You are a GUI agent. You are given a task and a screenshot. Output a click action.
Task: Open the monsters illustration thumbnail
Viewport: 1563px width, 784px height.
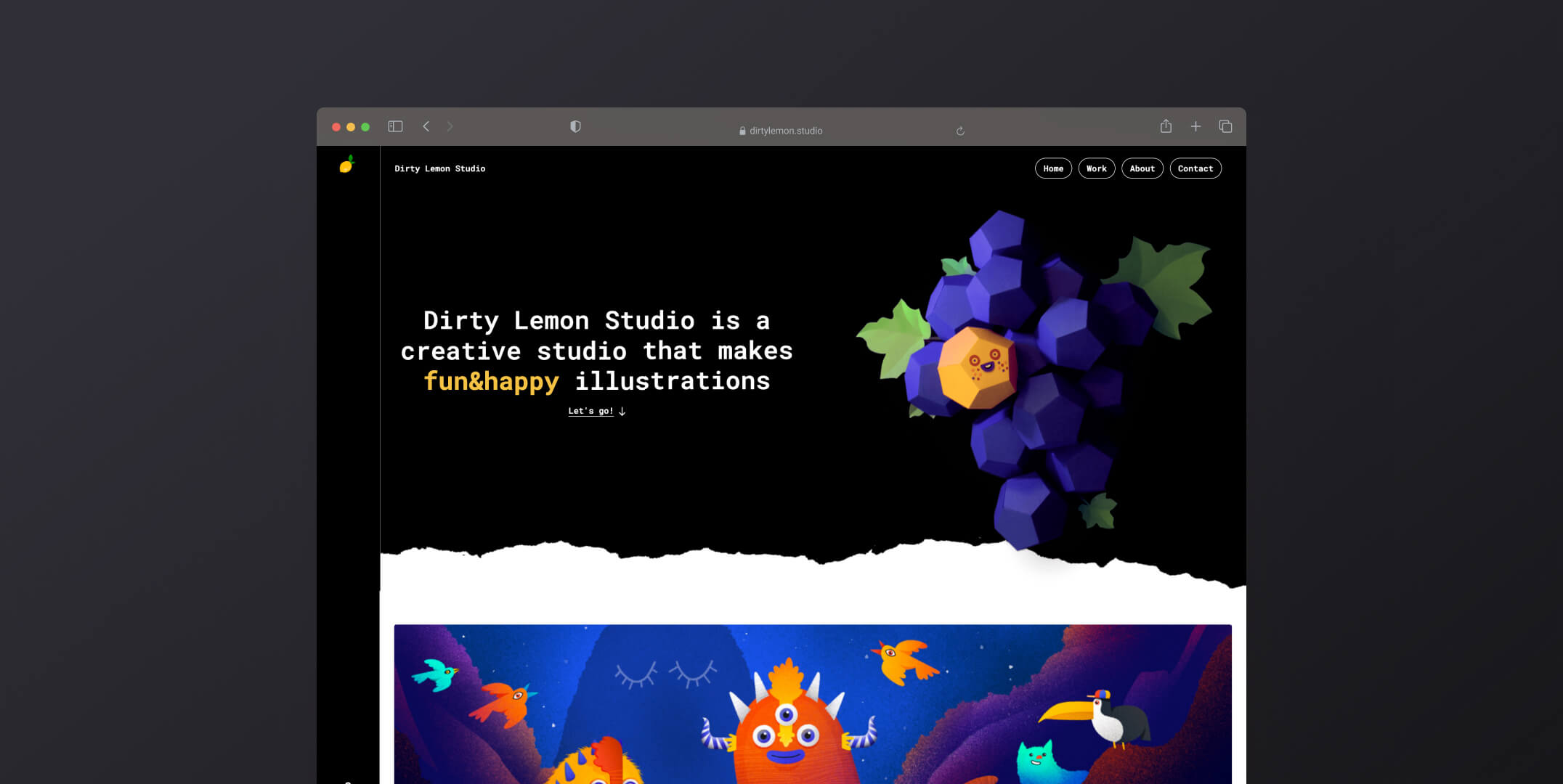(813, 703)
